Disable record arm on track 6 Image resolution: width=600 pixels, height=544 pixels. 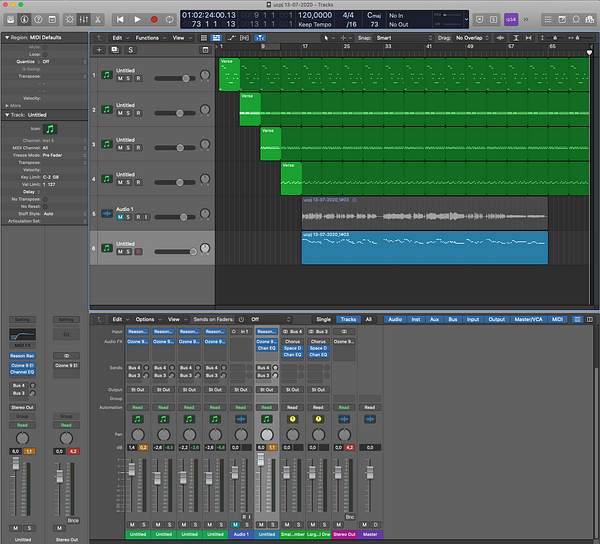137,251
